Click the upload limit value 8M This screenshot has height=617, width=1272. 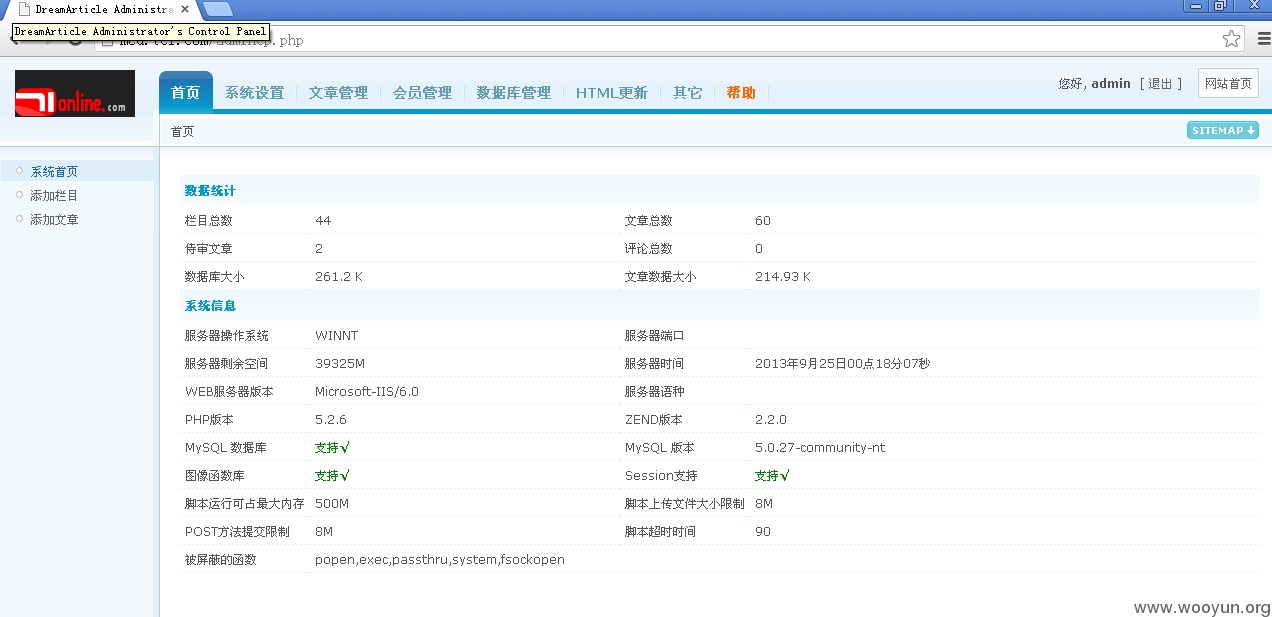coord(764,503)
